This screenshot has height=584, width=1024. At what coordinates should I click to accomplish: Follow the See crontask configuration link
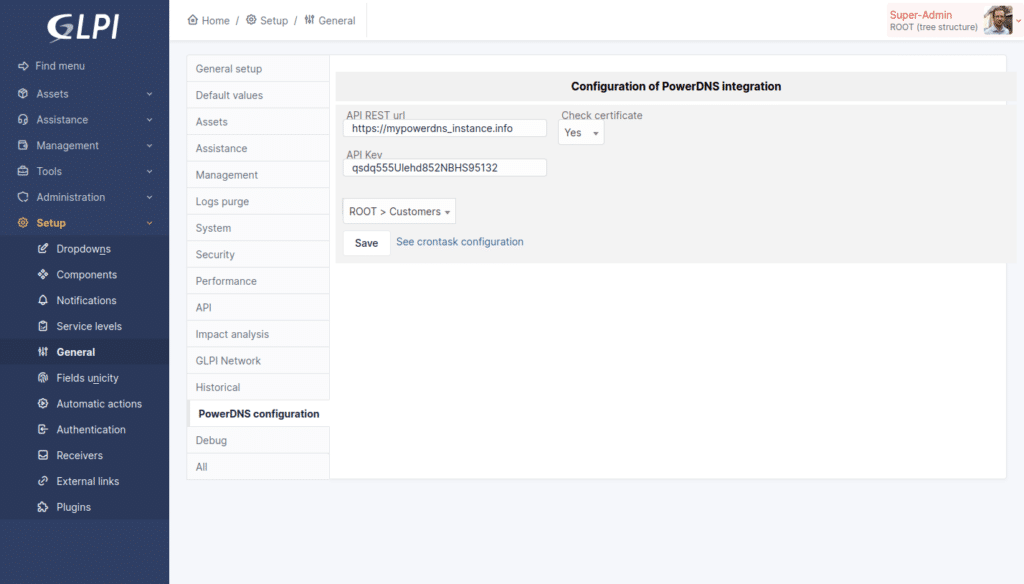(460, 242)
